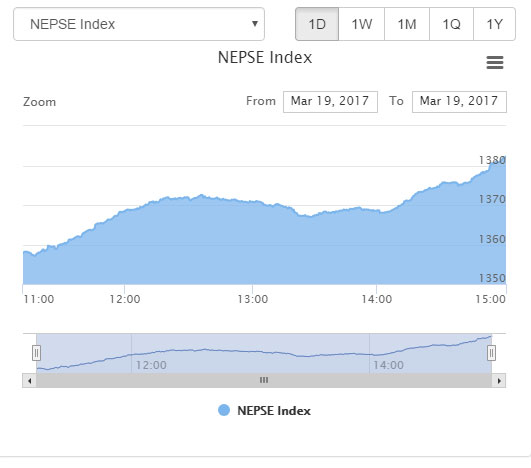Click the right navigator range handle

(x=491, y=353)
